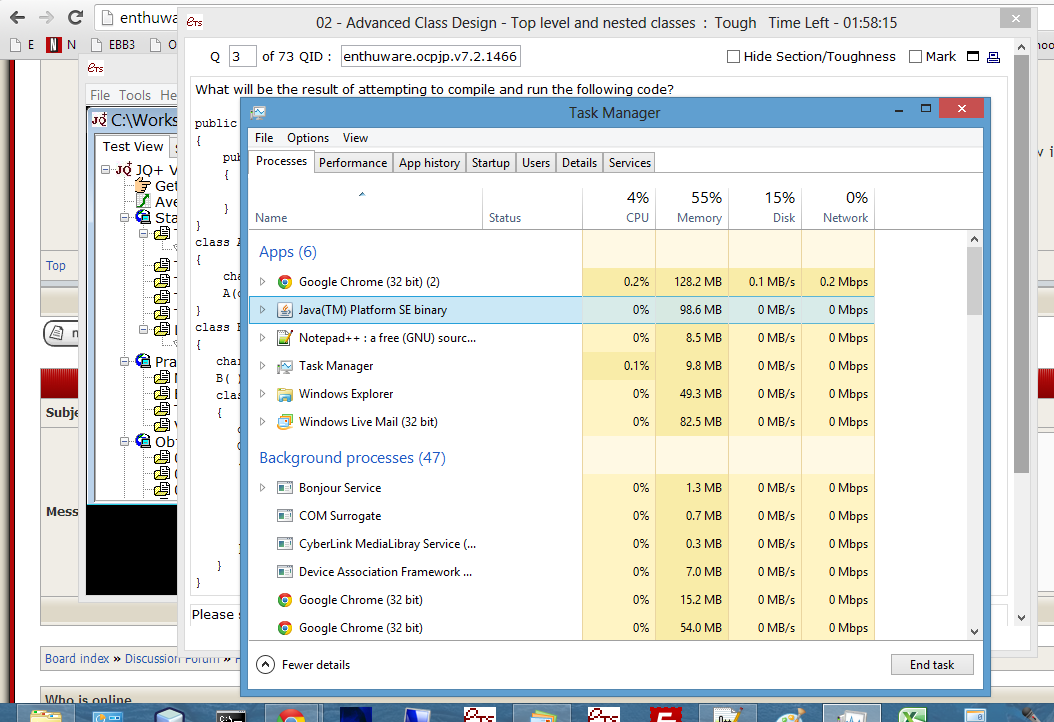Open Task Manager File menu
Image resolution: width=1054 pixels, height=722 pixels.
pyautogui.click(x=264, y=138)
